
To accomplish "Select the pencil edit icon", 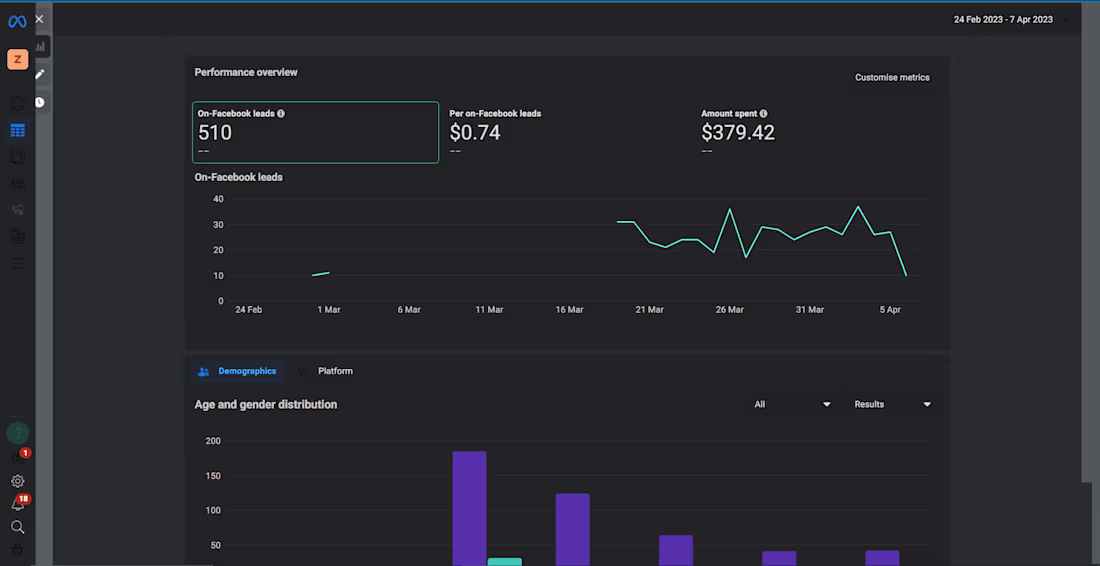I will tap(40, 74).
